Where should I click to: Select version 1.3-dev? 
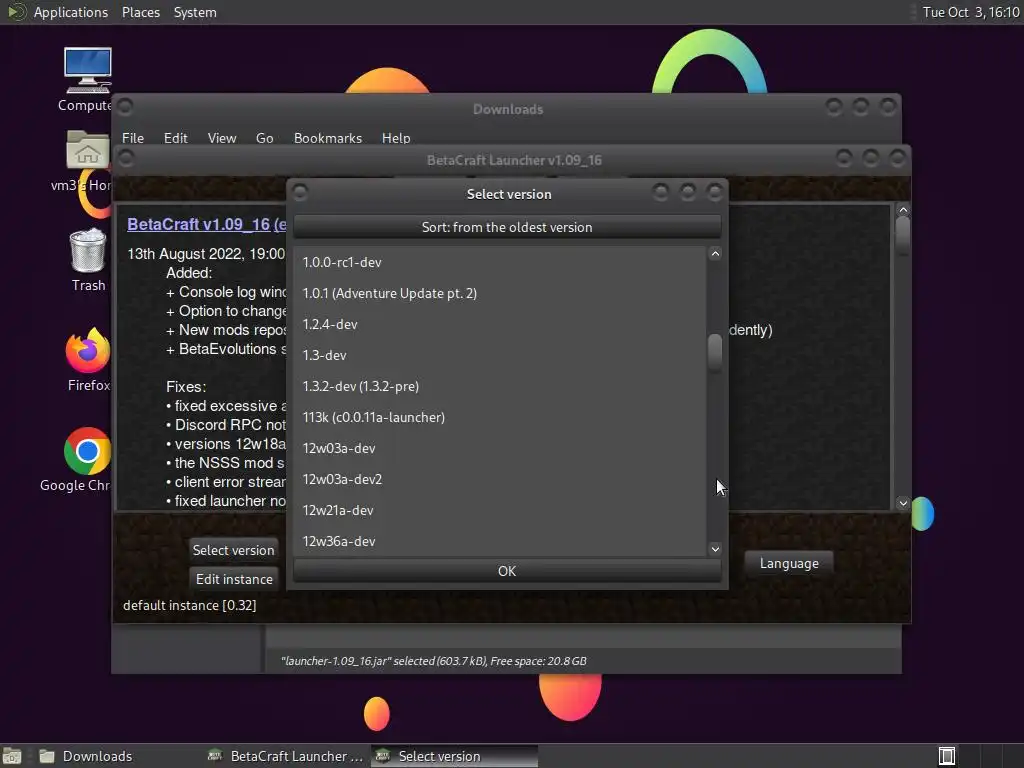(x=500, y=355)
